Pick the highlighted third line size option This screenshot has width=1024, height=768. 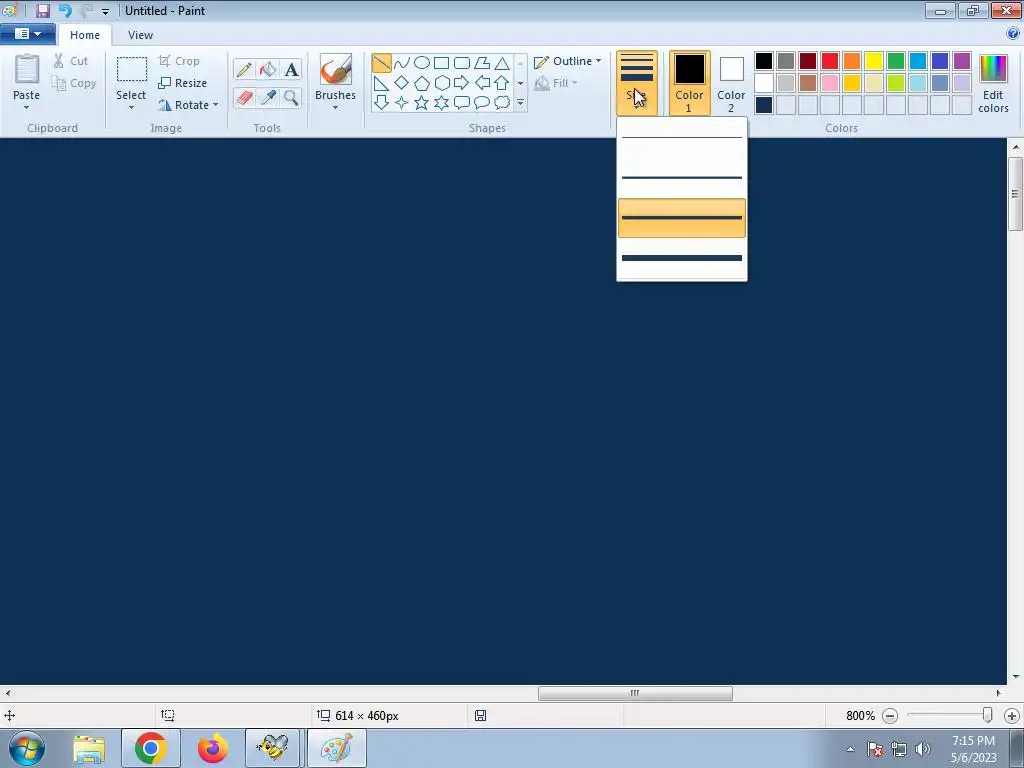pos(682,217)
